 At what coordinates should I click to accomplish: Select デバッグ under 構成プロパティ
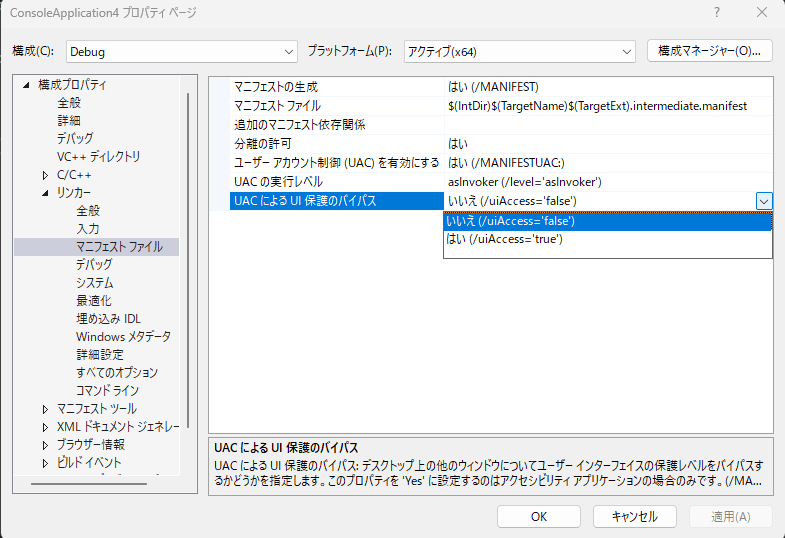pos(75,139)
